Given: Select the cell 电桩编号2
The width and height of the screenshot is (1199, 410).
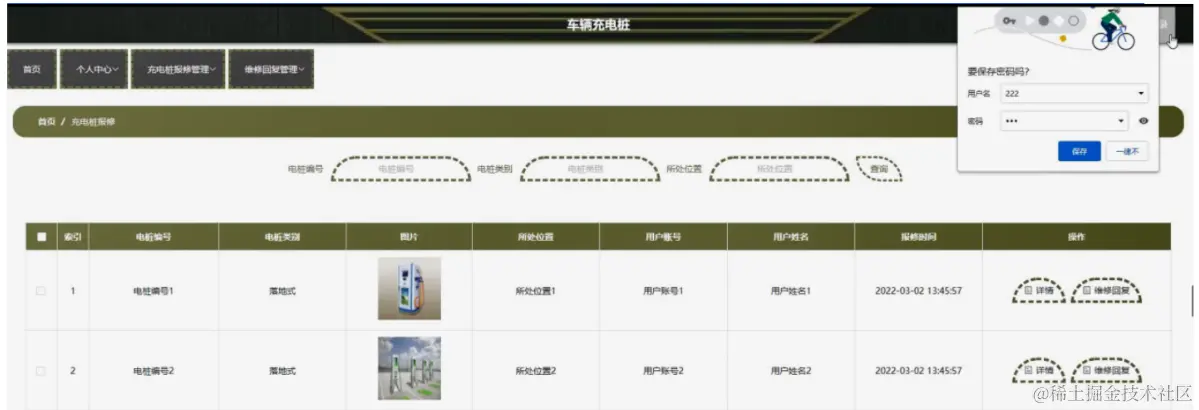Looking at the screenshot, I should pos(154,370).
